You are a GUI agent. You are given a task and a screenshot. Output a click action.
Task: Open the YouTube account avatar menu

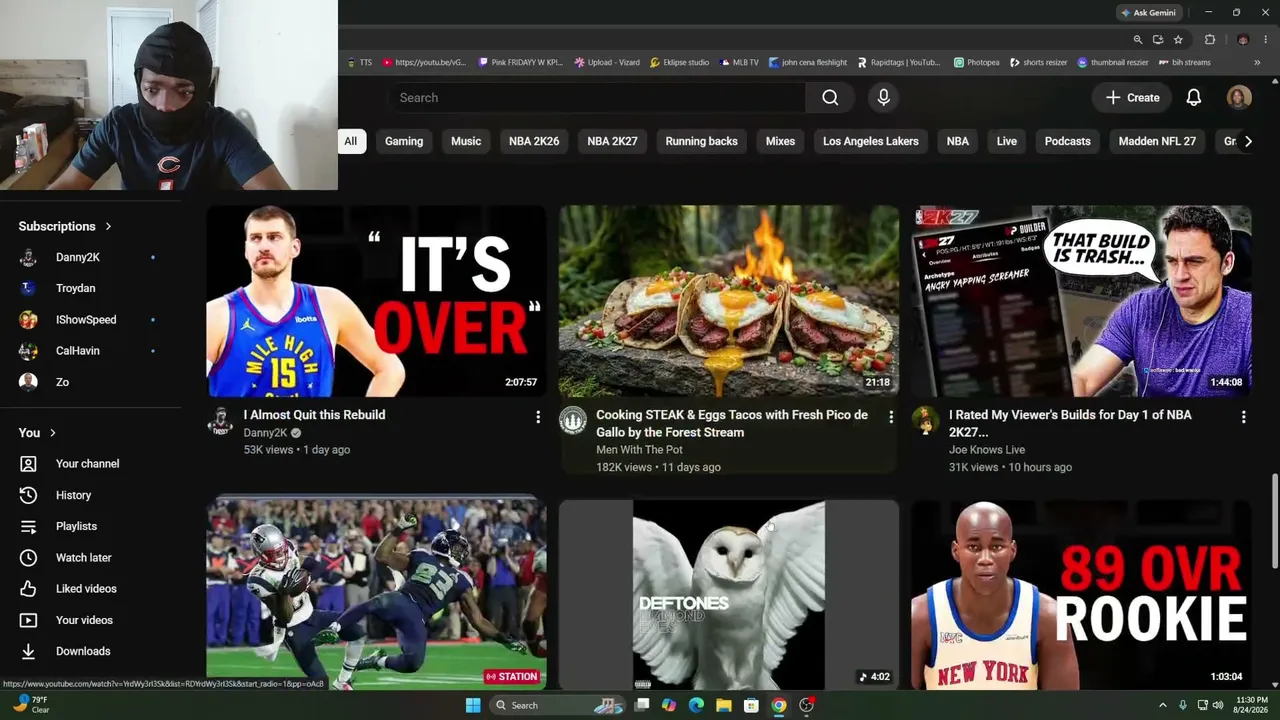(1239, 97)
